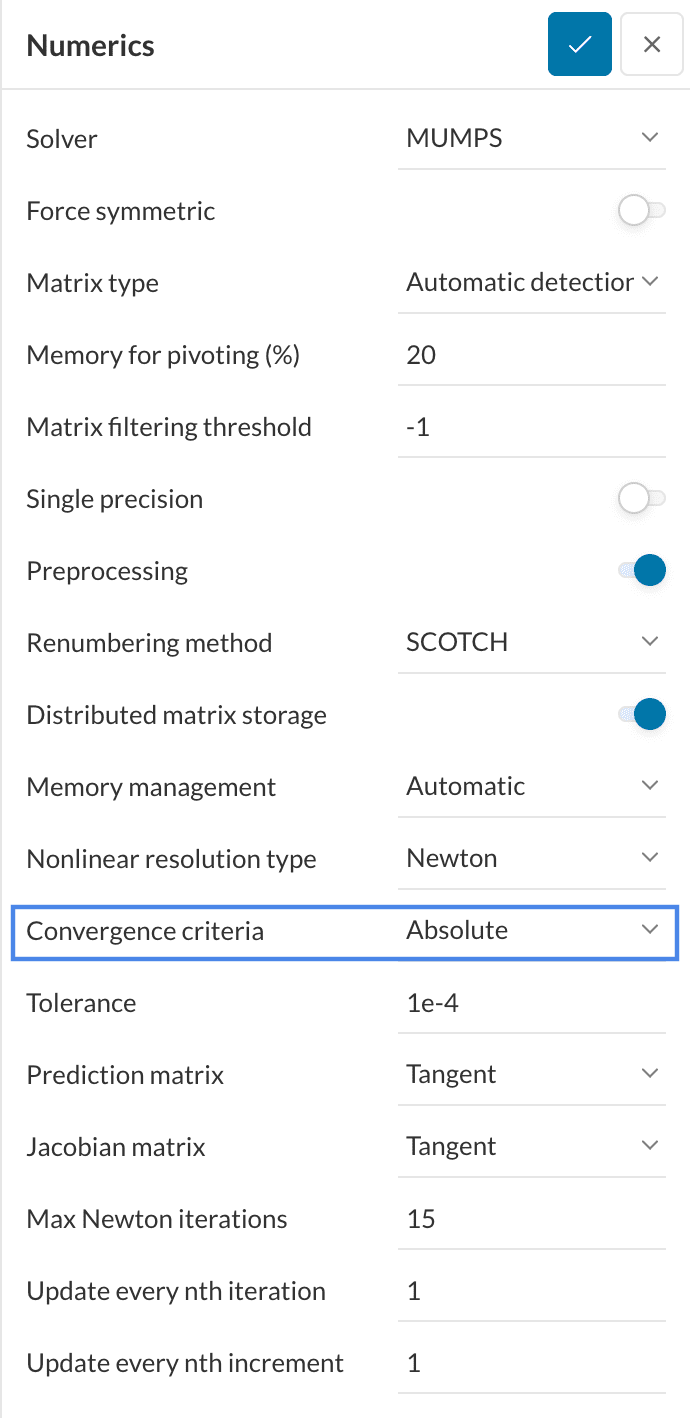The image size is (690, 1418).
Task: Open the Solver dropdown showing MUMPS
Action: [x=531, y=139]
